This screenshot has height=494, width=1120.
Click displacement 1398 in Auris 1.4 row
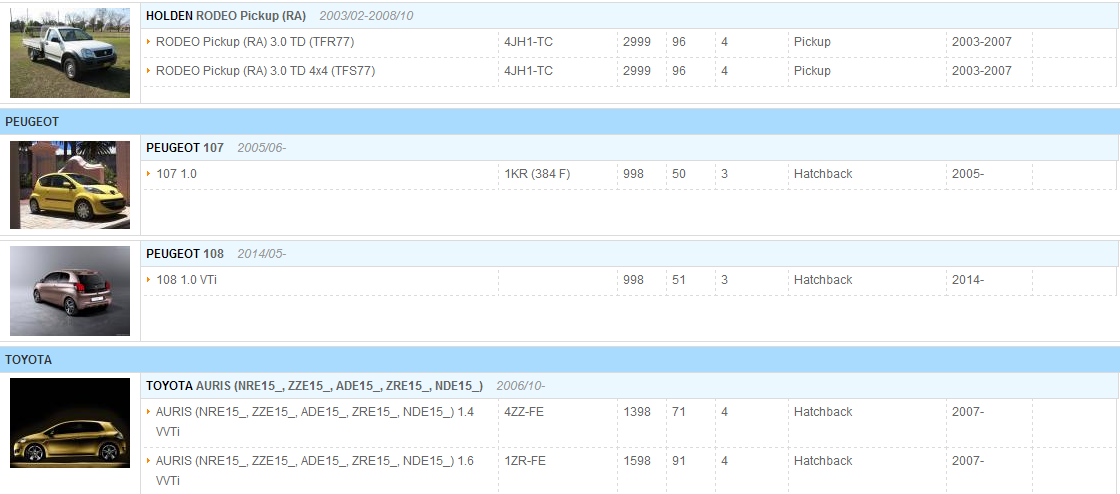coord(637,412)
